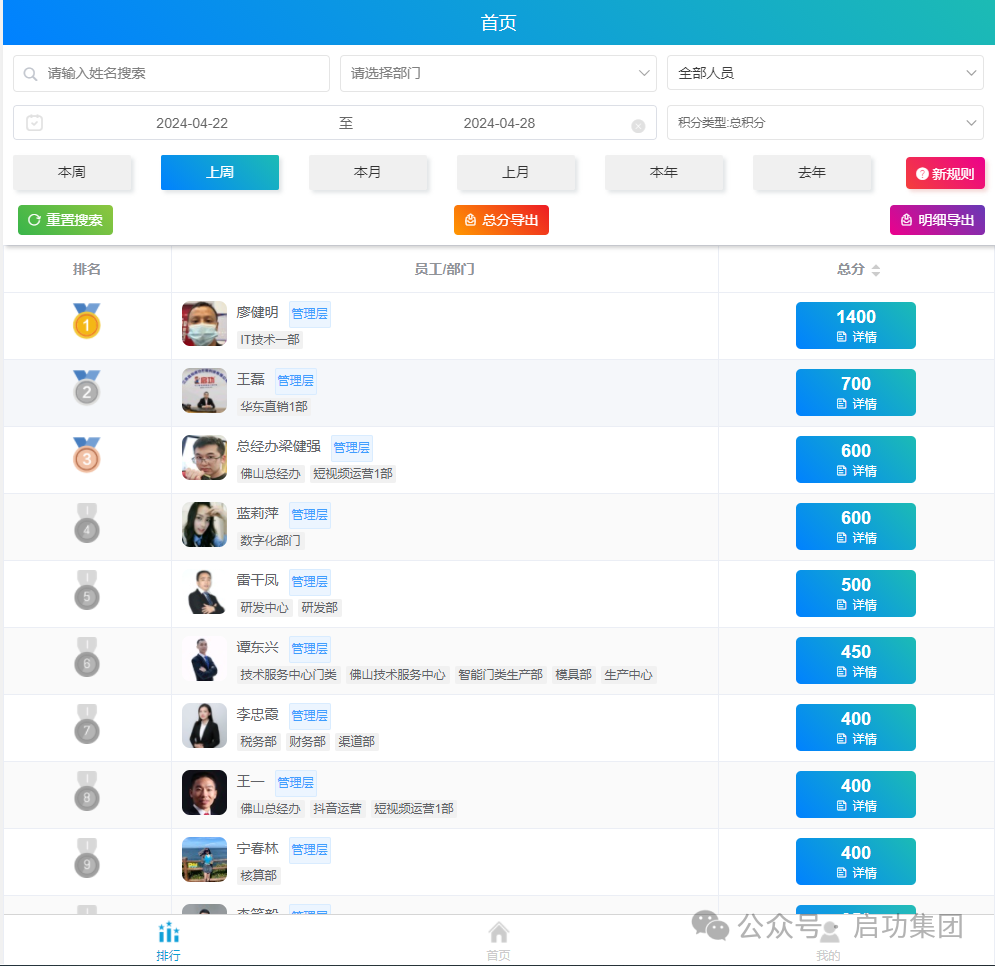Click the calendar icon in date range
This screenshot has height=966, width=995.
pyautogui.click(x=35, y=123)
